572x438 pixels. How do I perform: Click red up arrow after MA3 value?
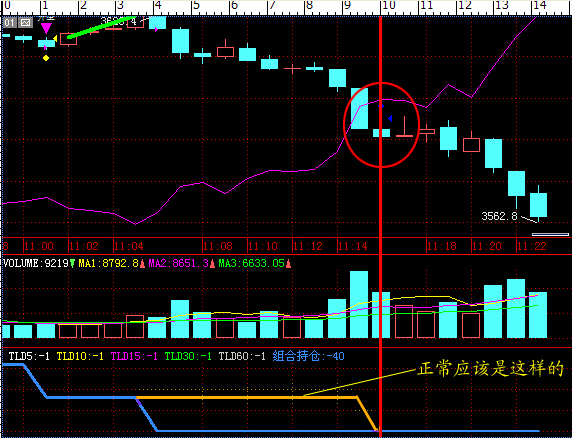point(289,263)
